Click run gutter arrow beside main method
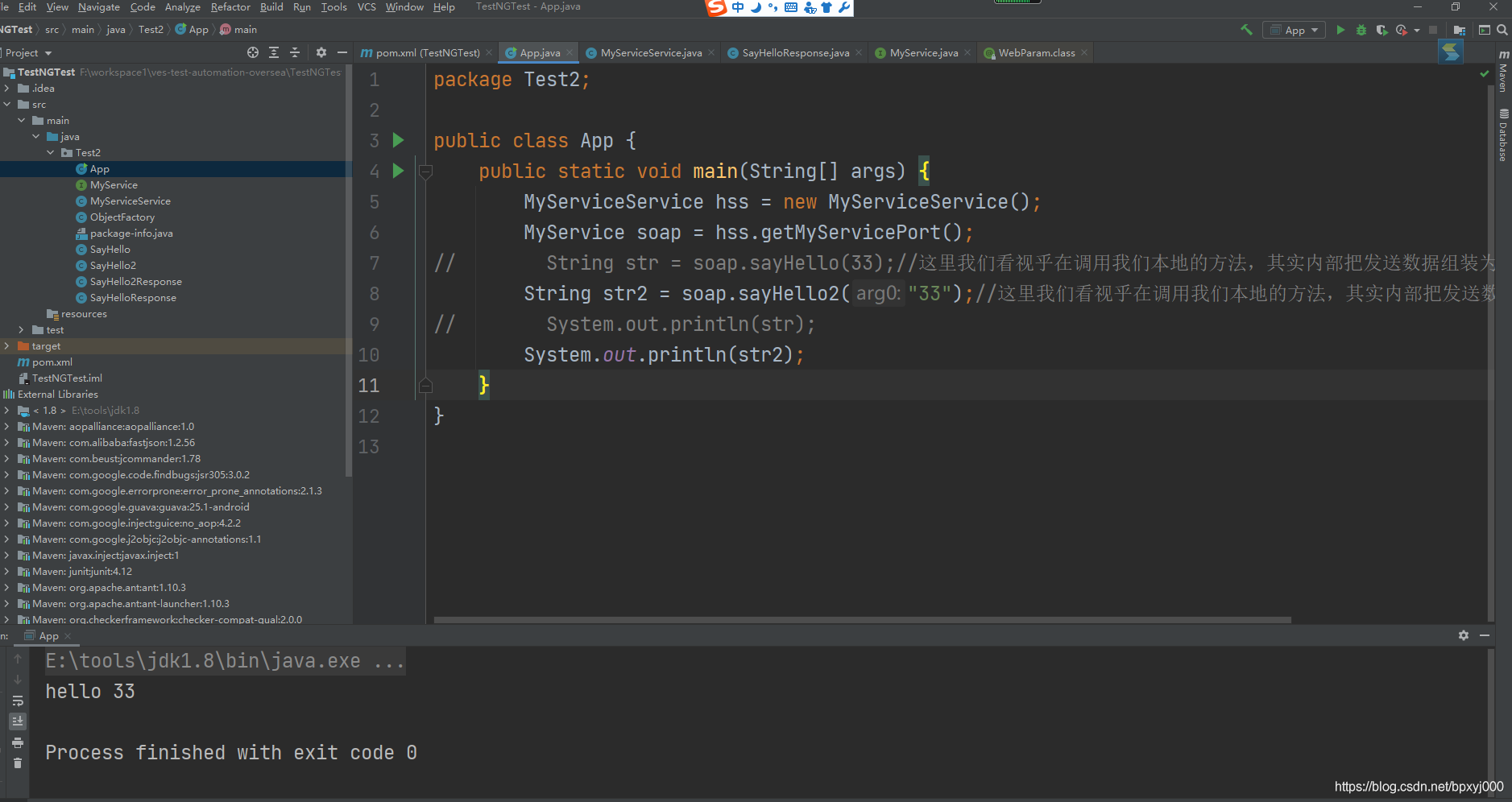Viewport: 1512px width, 802px height. tap(398, 171)
